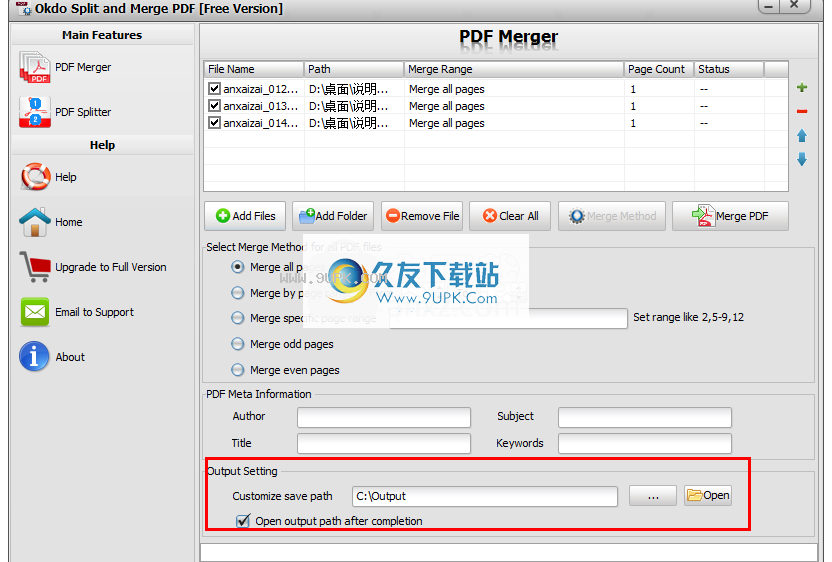832x562 pixels.
Task: Open Upgrade to Full Version label
Action: [x=111, y=267]
